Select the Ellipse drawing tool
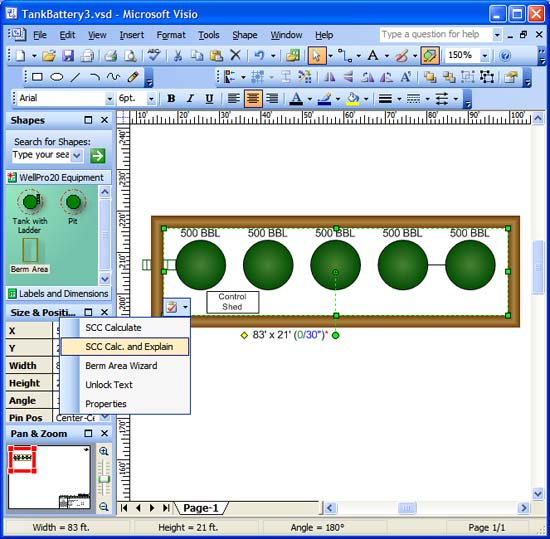 56,77
